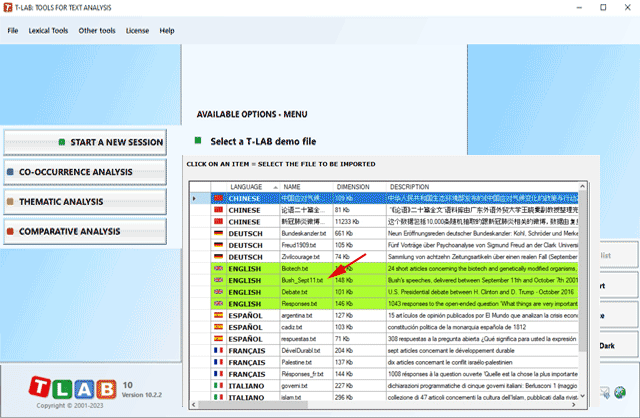640x418 pixels.
Task: Click the German flag beside Freud1909.txt
Action: [x=218, y=245]
